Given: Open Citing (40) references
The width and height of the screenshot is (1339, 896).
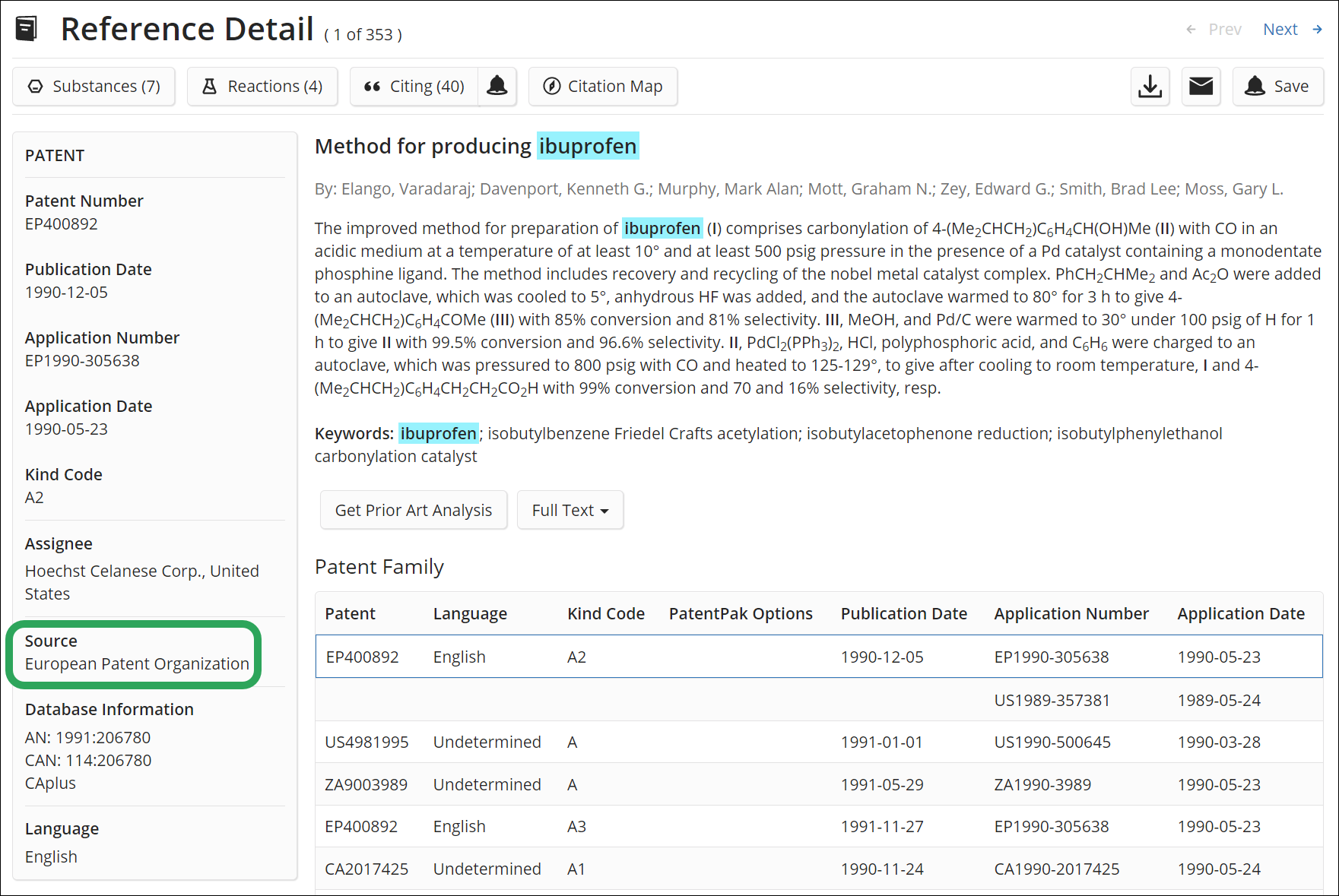Looking at the screenshot, I should (414, 86).
